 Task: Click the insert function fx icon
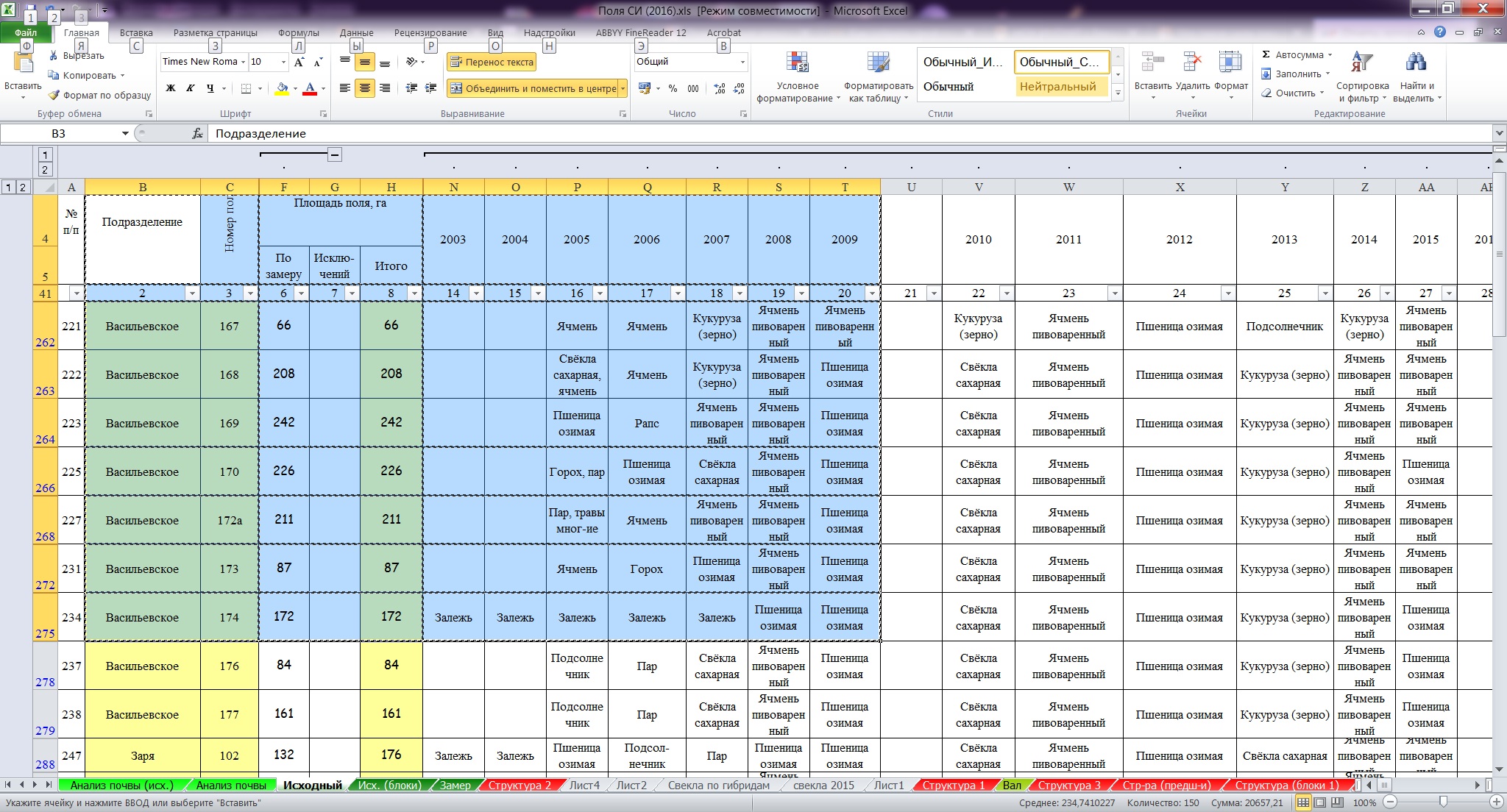(197, 133)
